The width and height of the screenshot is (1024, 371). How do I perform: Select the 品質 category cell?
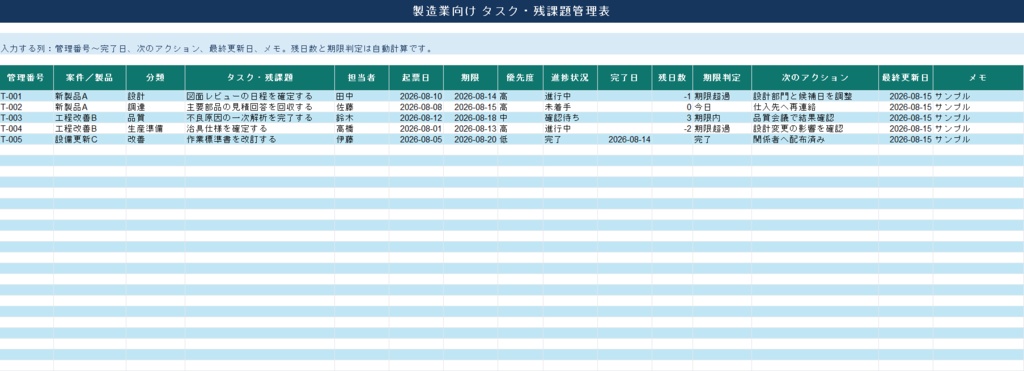click(x=155, y=118)
